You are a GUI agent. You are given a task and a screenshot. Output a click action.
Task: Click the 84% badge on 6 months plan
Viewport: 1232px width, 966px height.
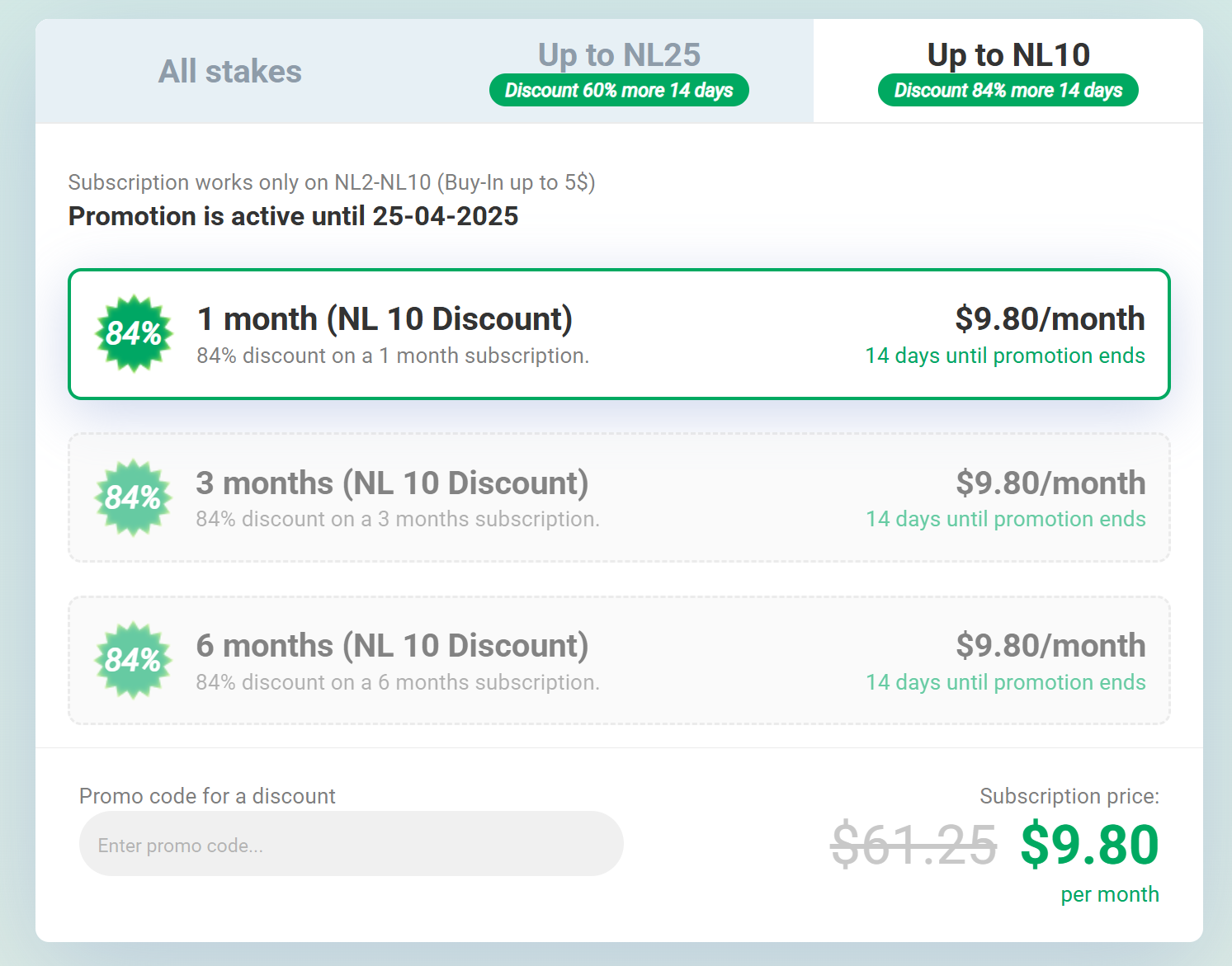133,660
